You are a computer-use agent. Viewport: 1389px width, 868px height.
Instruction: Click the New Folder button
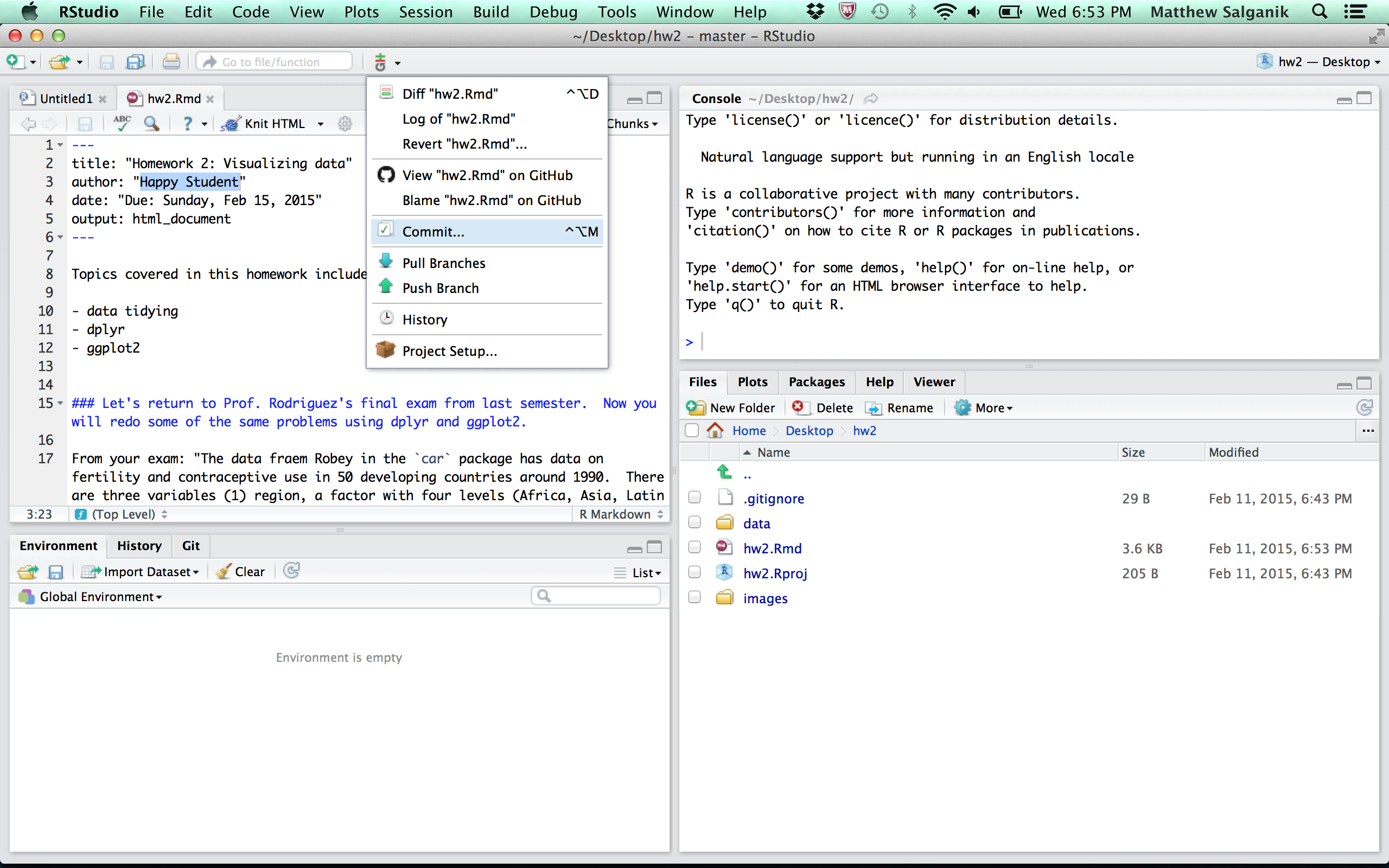click(x=731, y=407)
